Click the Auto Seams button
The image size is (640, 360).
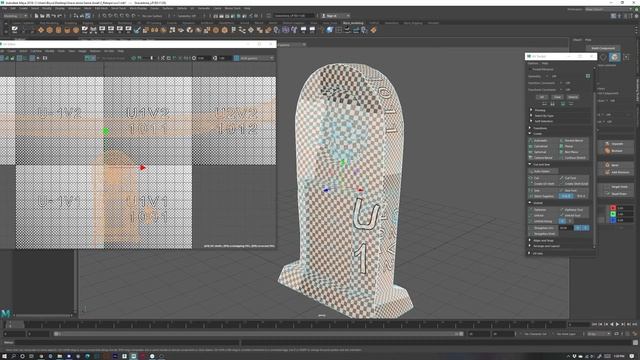544,171
